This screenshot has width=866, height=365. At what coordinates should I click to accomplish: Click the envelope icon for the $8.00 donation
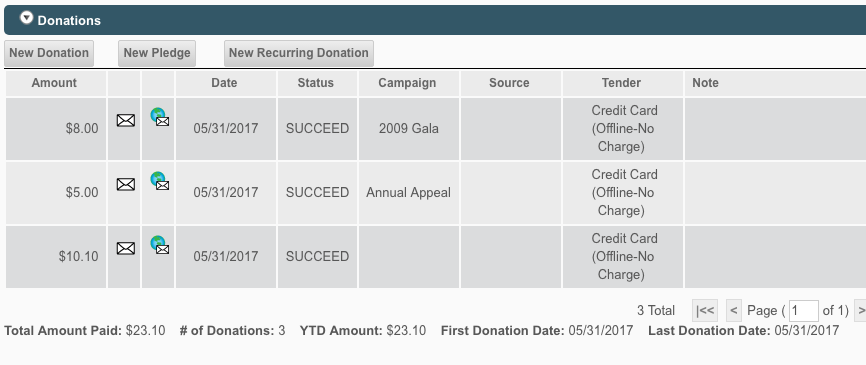click(x=126, y=120)
